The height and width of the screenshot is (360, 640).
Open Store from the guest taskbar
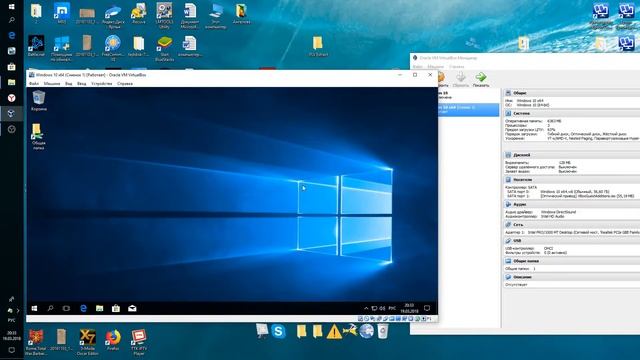click(116, 308)
